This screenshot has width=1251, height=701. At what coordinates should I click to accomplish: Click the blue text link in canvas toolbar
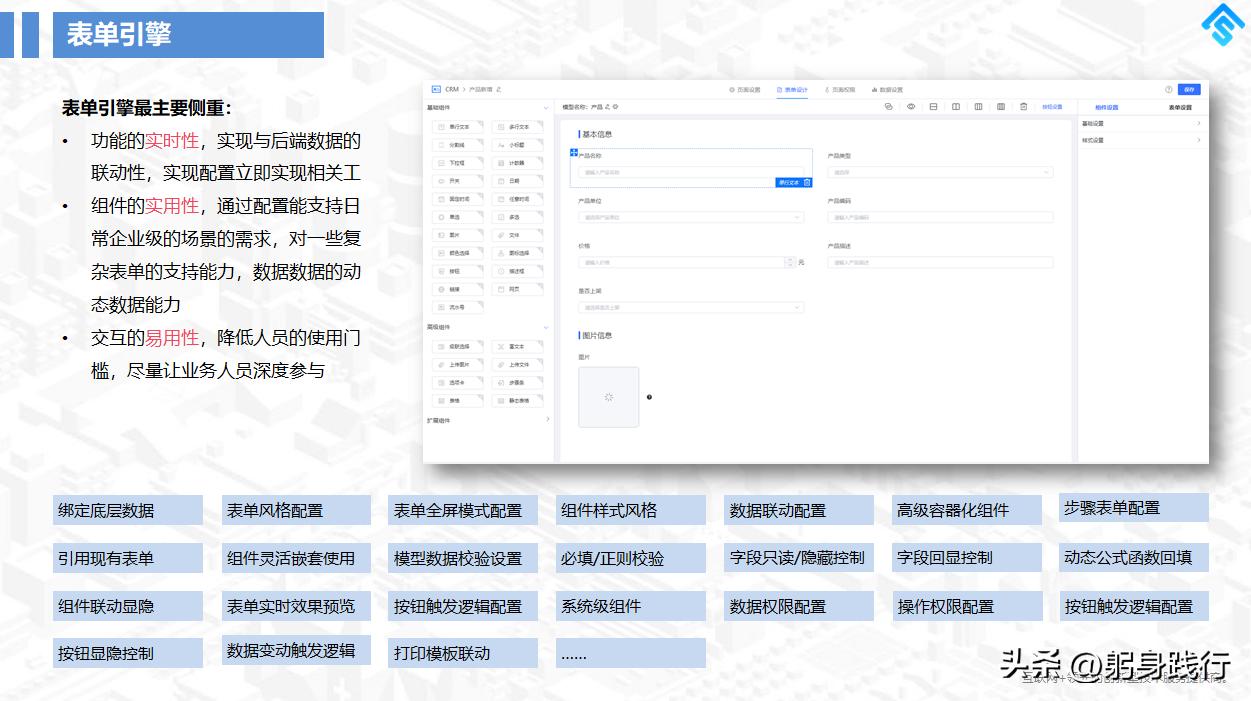point(1052,107)
